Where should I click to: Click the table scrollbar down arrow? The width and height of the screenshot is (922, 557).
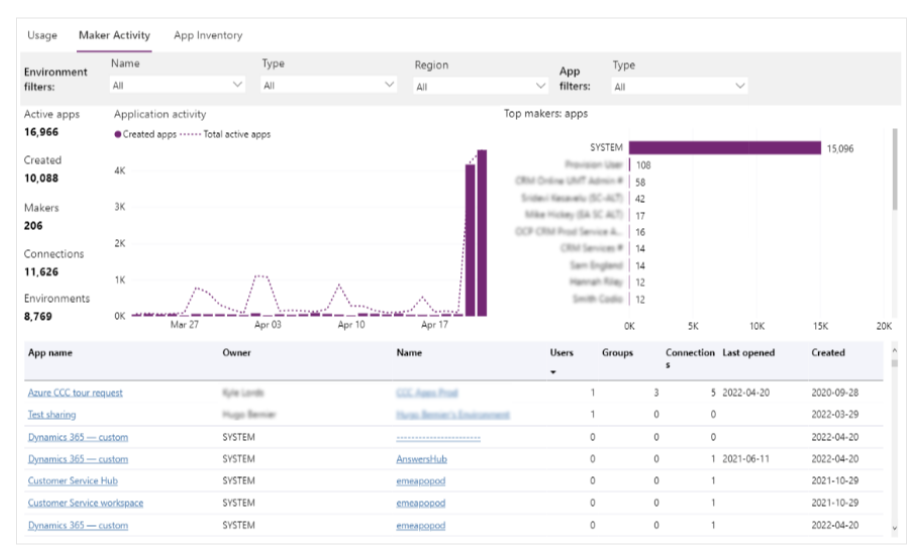893,527
